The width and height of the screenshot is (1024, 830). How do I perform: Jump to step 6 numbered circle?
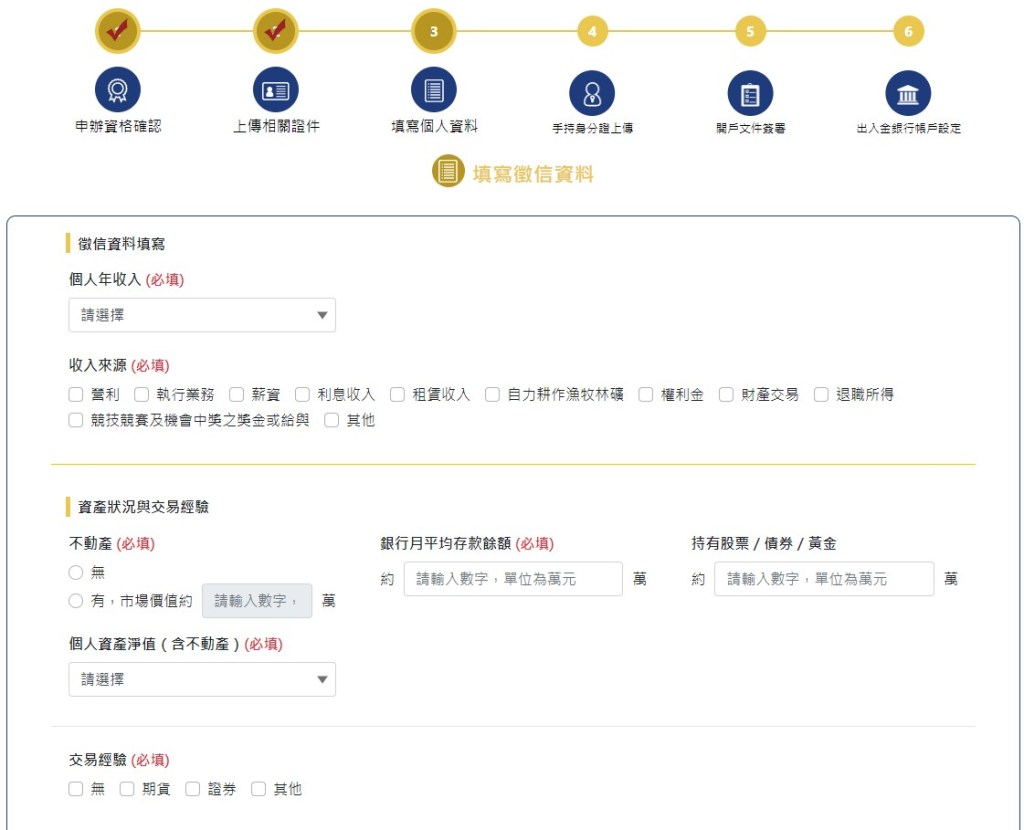[x=908, y=32]
